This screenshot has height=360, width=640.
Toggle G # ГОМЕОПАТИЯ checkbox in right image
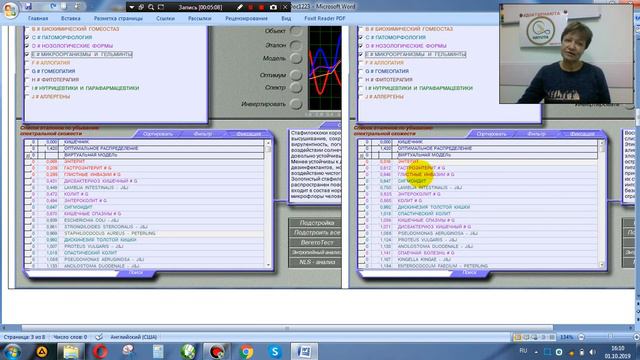(x=361, y=71)
